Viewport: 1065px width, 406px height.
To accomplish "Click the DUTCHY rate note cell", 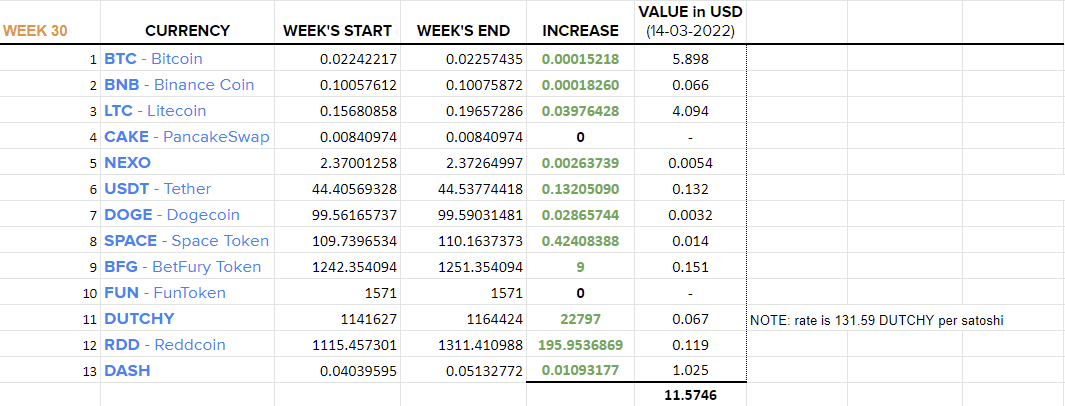I will (876, 320).
